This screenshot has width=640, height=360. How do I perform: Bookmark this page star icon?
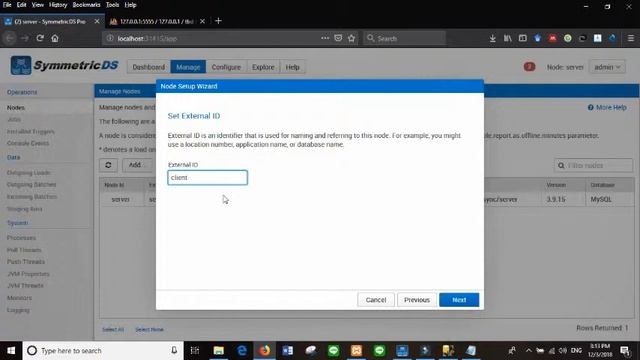[x=351, y=38]
